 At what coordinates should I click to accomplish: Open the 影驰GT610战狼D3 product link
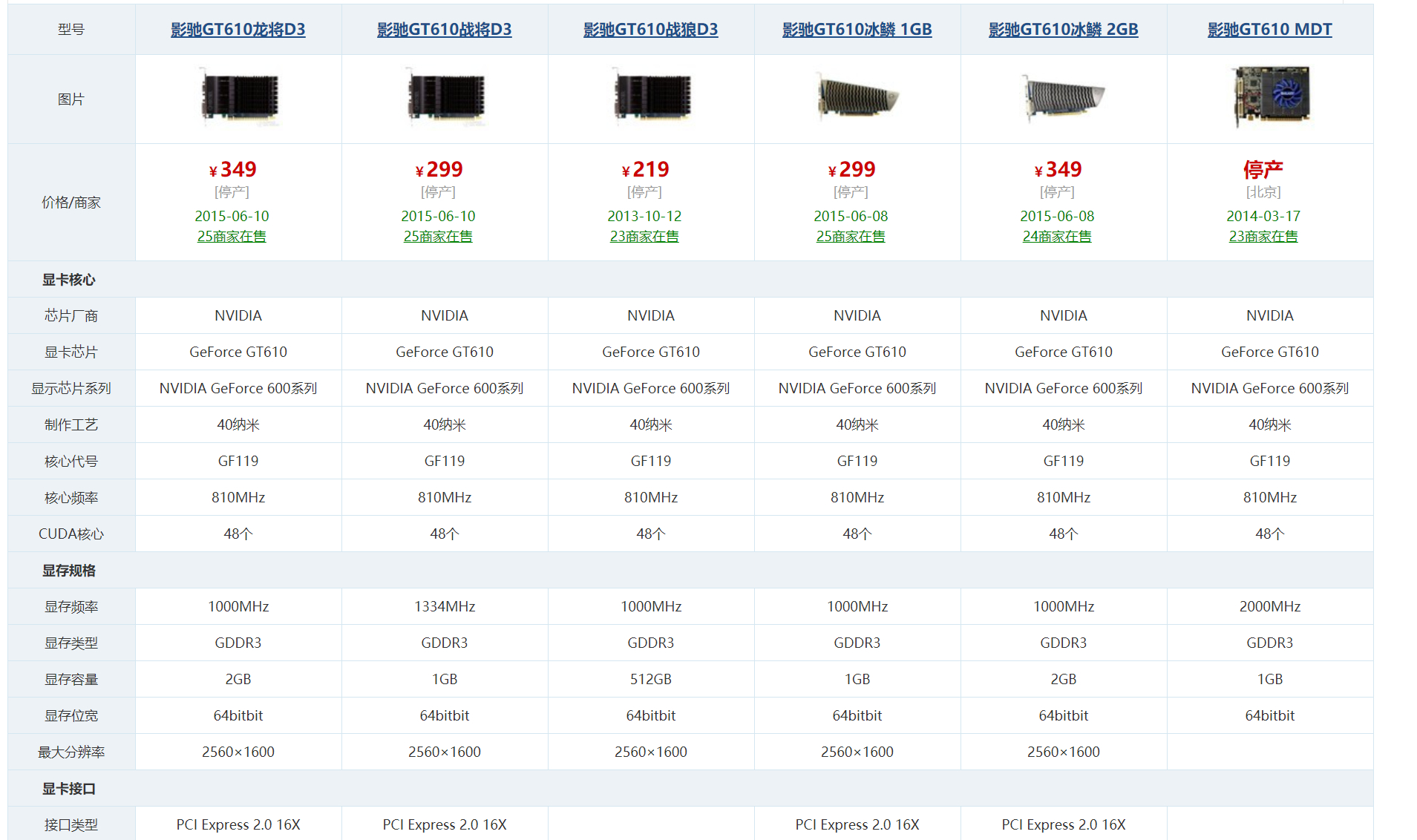click(650, 30)
